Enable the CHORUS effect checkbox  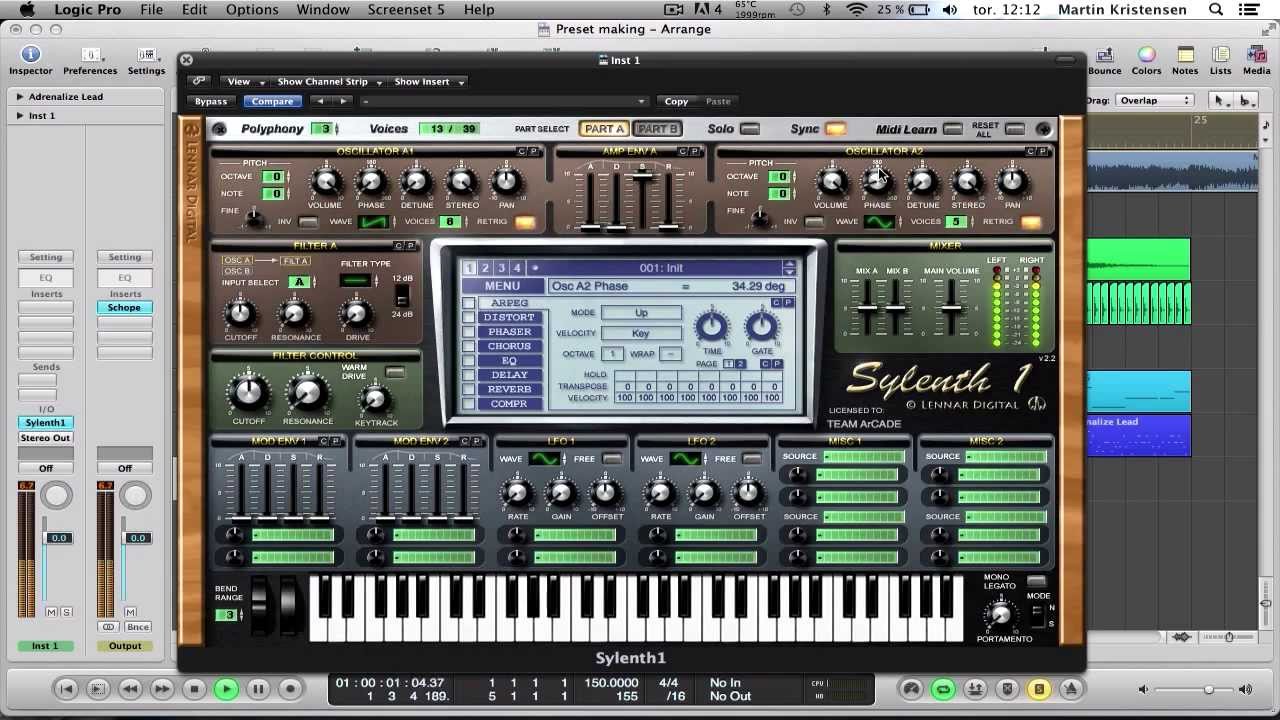(x=468, y=346)
